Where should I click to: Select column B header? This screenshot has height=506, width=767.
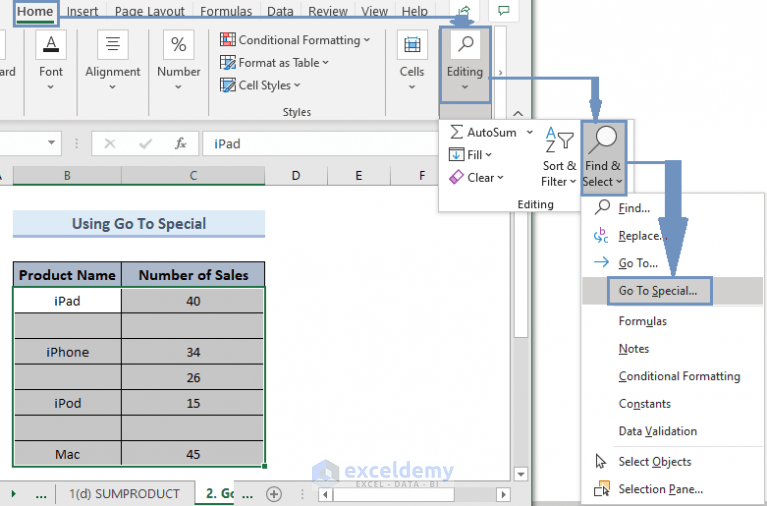68,176
